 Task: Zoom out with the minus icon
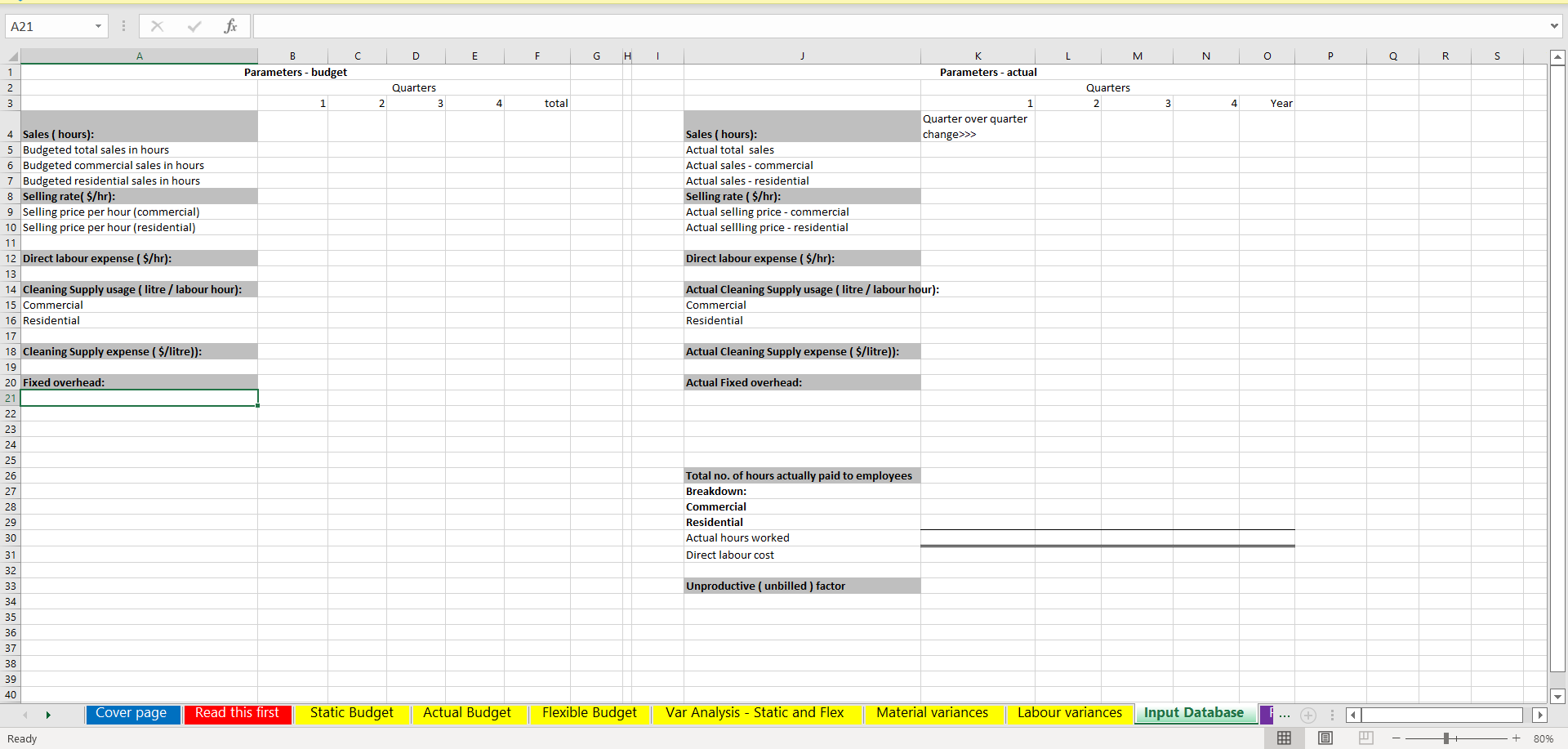tap(1396, 738)
